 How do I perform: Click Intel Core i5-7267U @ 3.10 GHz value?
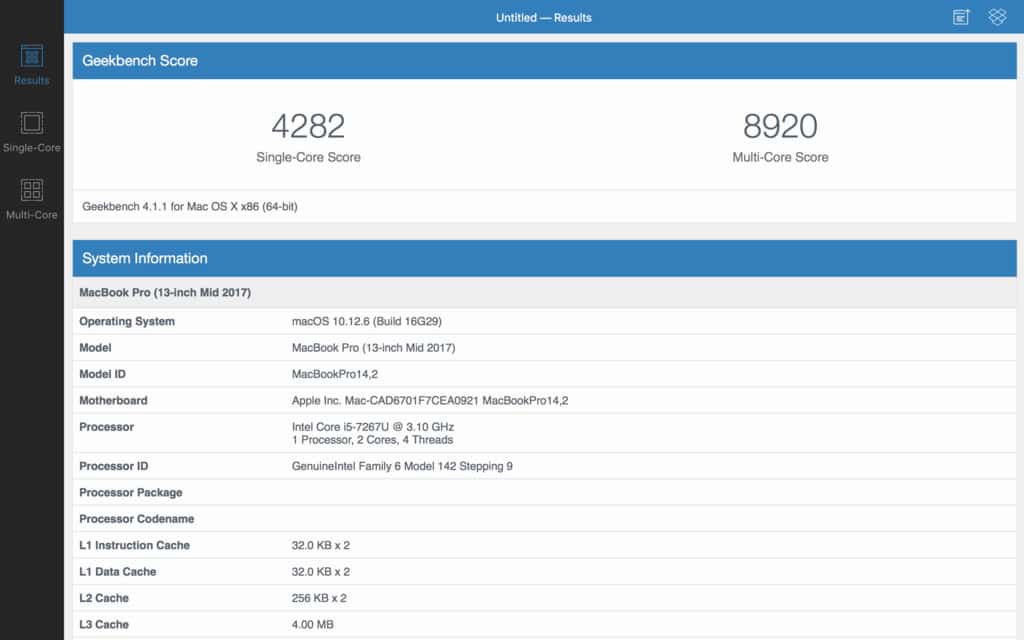[373, 427]
